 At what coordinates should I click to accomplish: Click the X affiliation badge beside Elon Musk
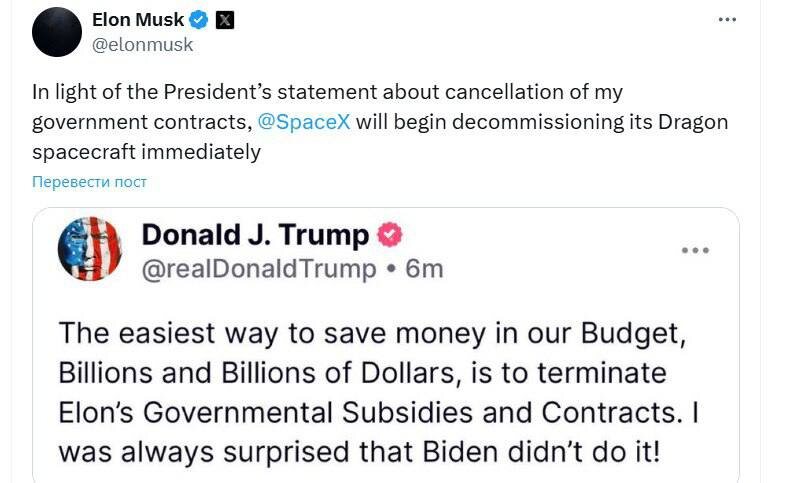225,20
